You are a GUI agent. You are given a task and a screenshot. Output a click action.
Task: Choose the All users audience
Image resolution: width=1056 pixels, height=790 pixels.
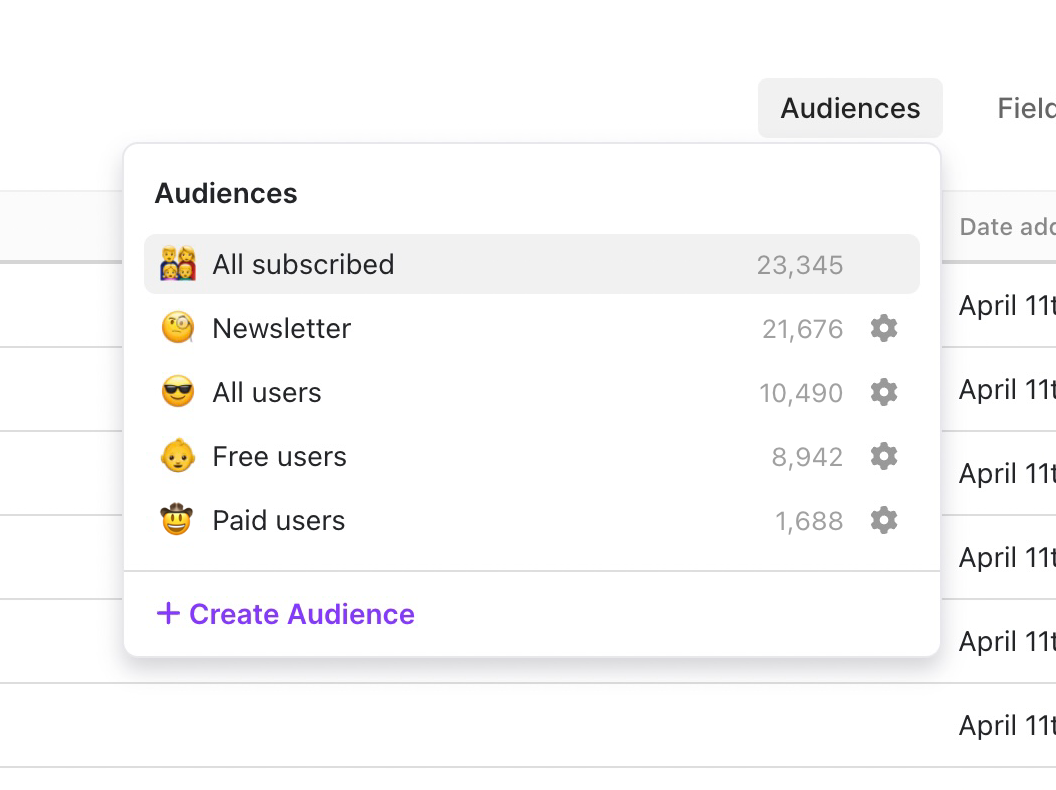(267, 392)
